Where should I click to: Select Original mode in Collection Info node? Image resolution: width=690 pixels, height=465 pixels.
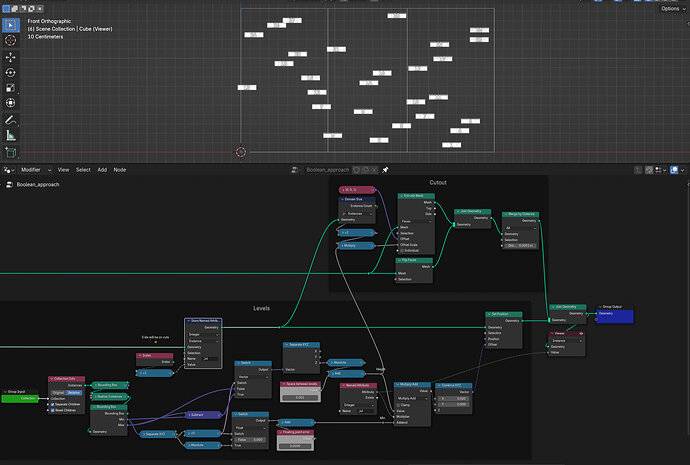58,392
